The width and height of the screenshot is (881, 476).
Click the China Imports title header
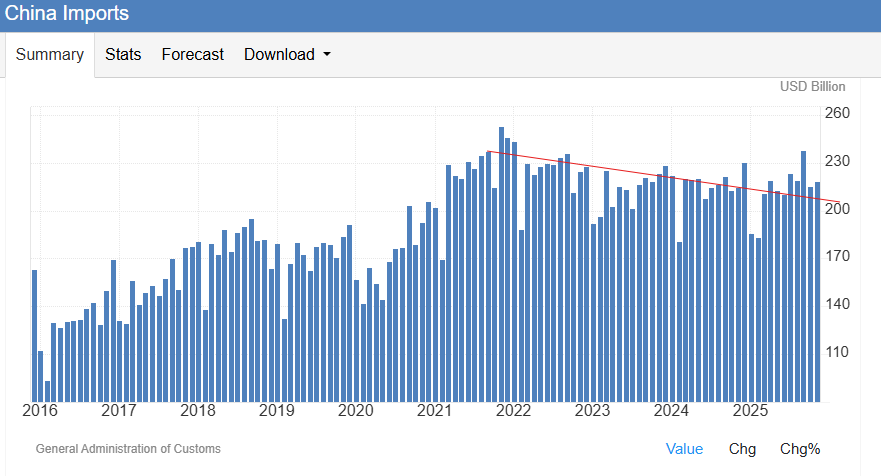66,14
